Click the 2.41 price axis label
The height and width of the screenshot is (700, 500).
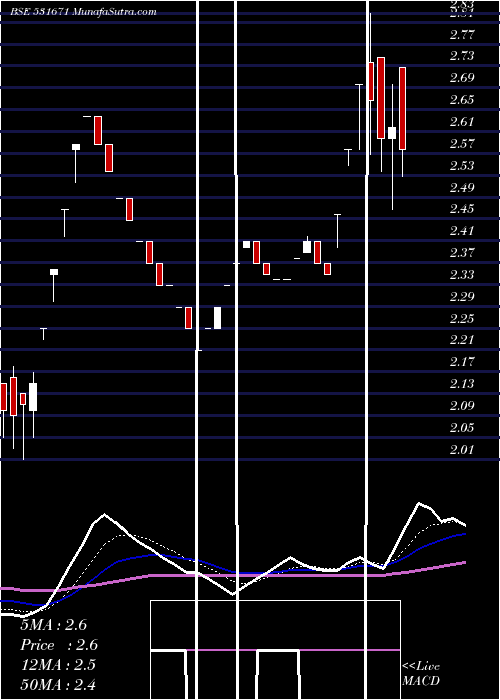[462, 231]
